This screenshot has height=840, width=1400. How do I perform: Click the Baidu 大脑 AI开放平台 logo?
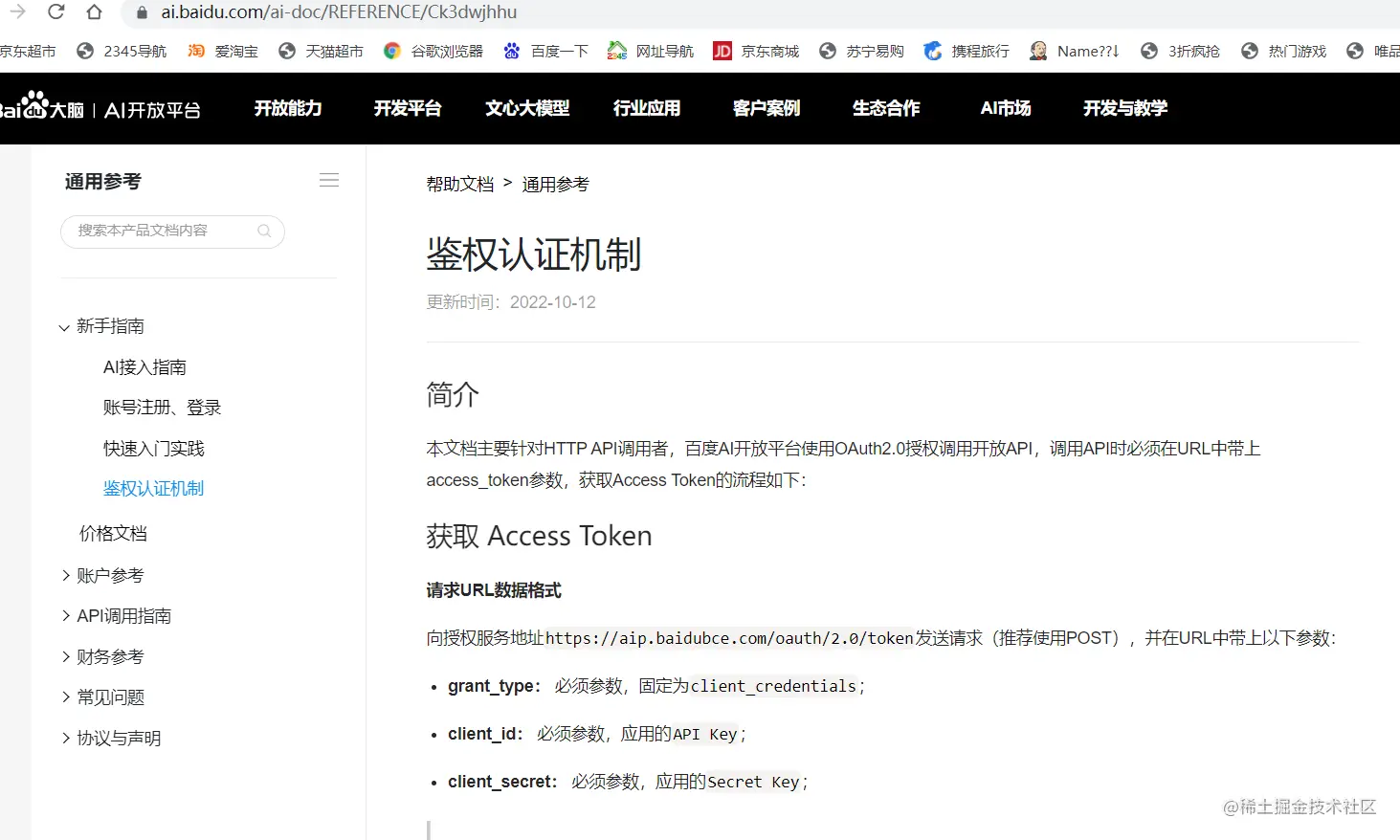point(105,108)
